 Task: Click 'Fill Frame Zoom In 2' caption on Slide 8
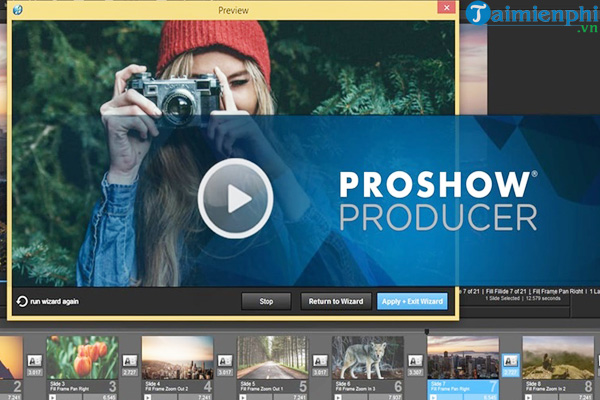[546, 389]
